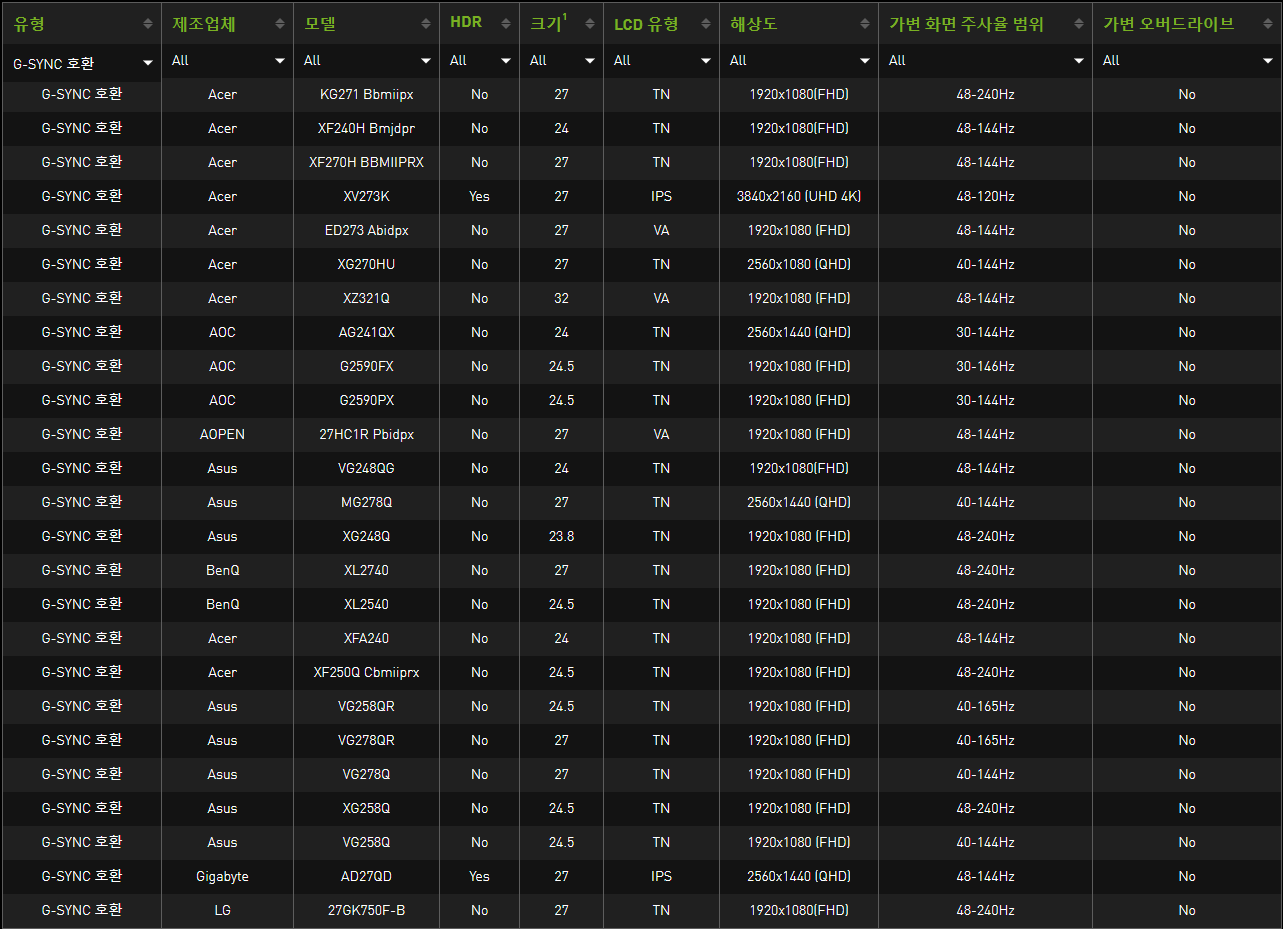1283x929 pixels.
Task: Open the 가변 화면 주사율 범위 filter dropdown
Action: [985, 61]
